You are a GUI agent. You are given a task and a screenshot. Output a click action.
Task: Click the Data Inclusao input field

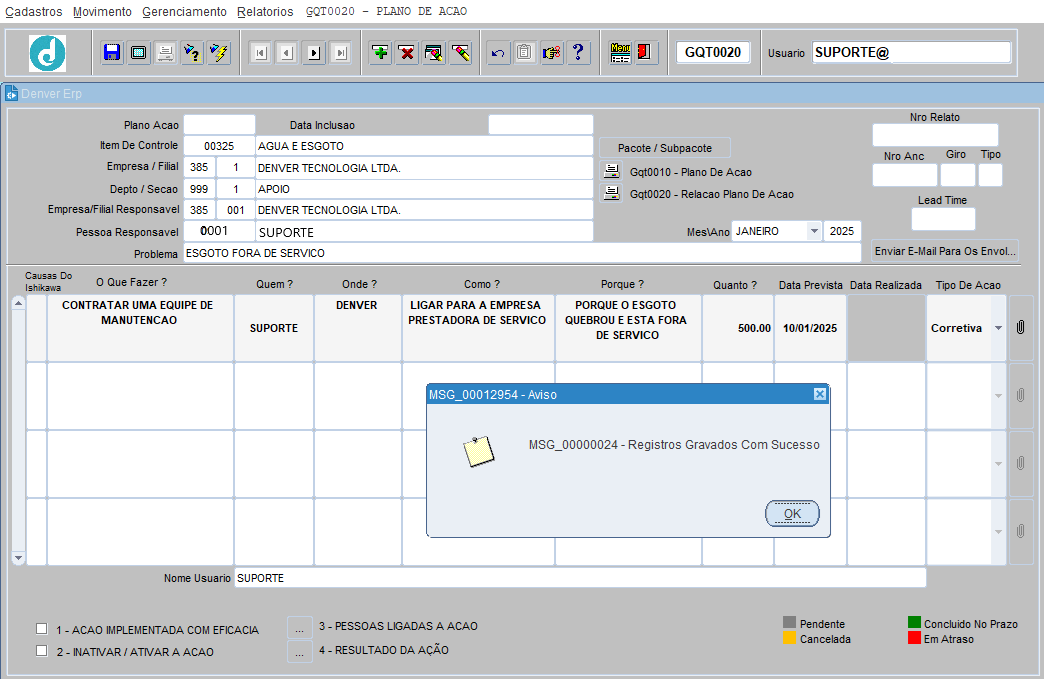(x=541, y=124)
